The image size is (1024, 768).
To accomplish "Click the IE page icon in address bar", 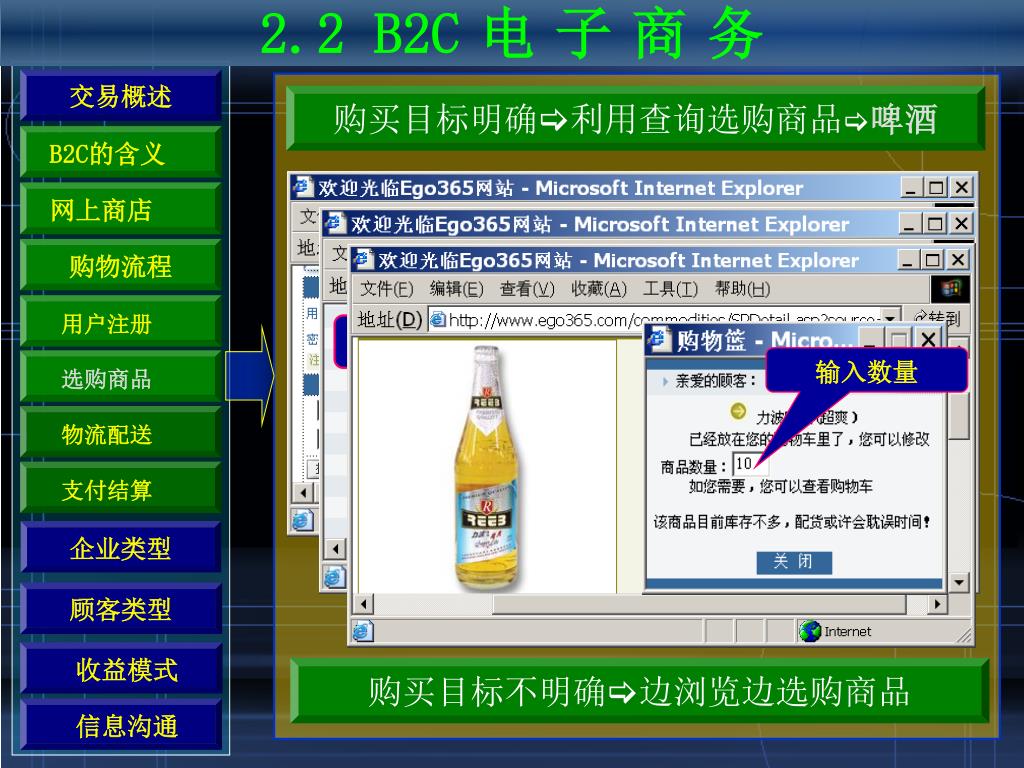I will pyautogui.click(x=438, y=319).
